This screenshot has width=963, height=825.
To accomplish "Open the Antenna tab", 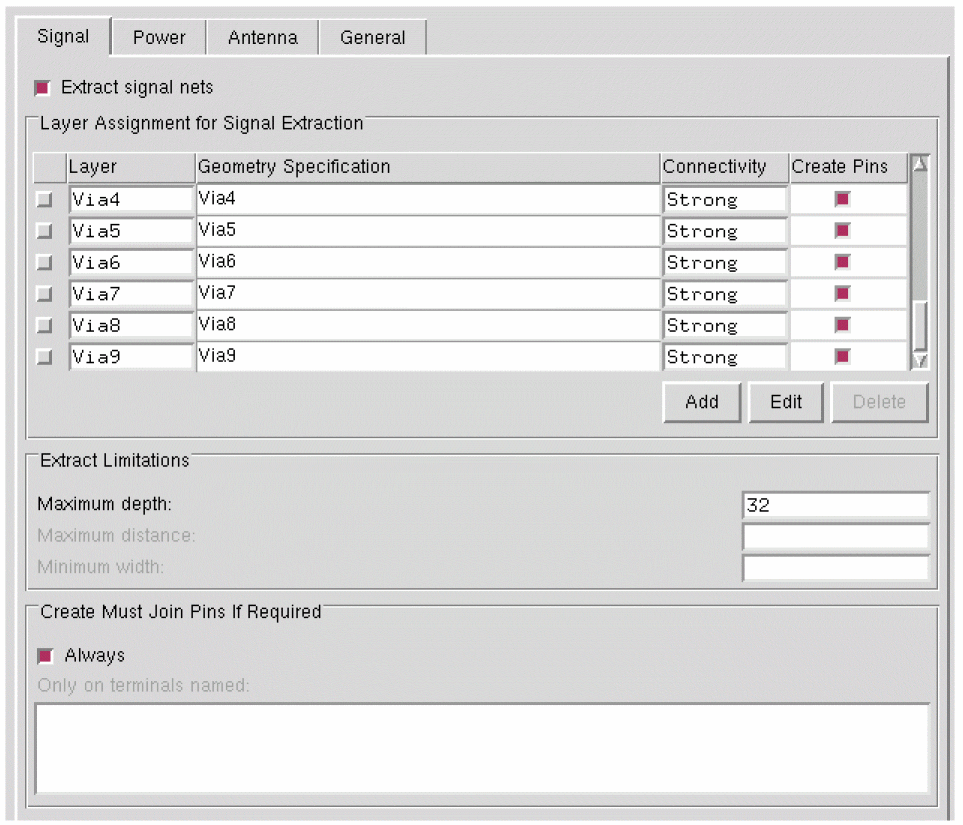I will pyautogui.click(x=262, y=38).
